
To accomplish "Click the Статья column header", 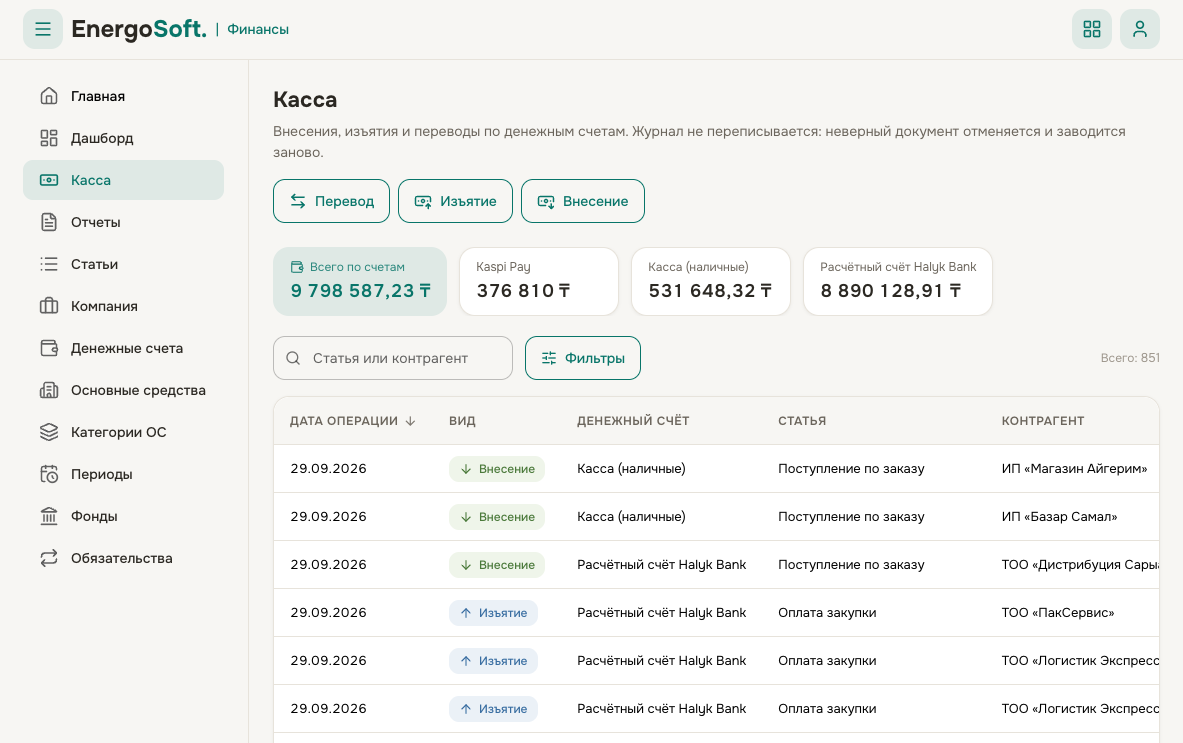I will point(802,421).
